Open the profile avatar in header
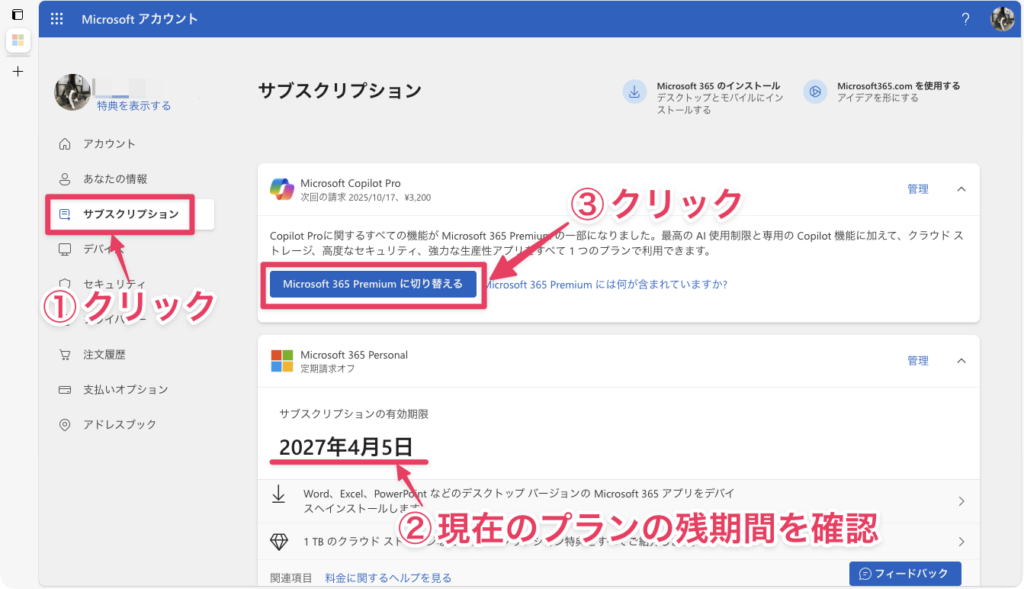Image resolution: width=1024 pixels, height=589 pixels. 1001,19
